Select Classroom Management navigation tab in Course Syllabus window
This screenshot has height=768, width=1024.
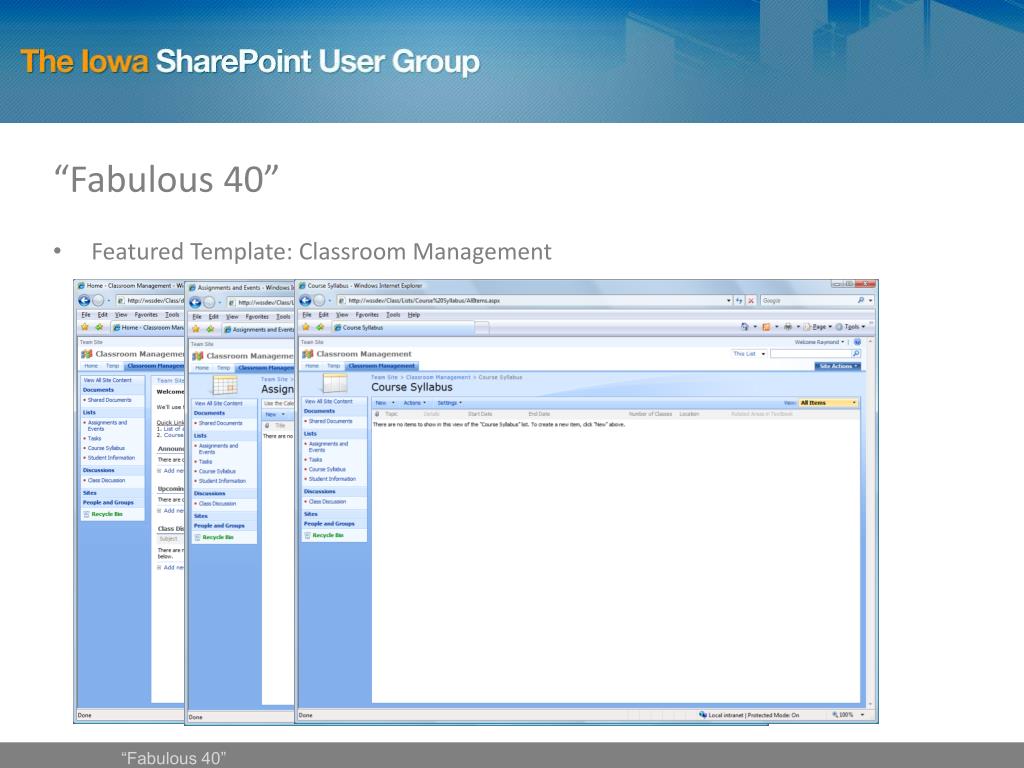[x=381, y=366]
